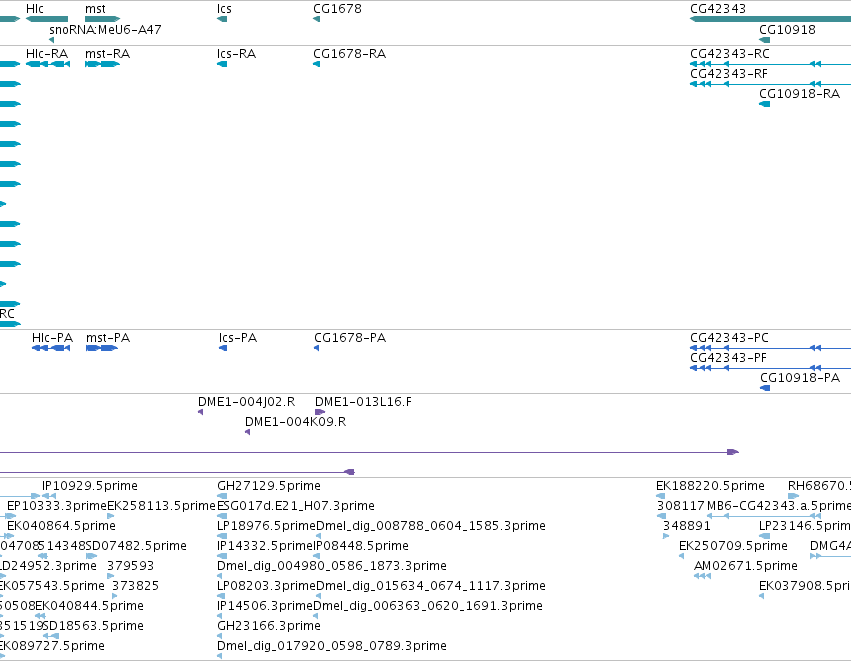Click the CG1678-PA label
The image size is (851, 661).
tap(350, 338)
